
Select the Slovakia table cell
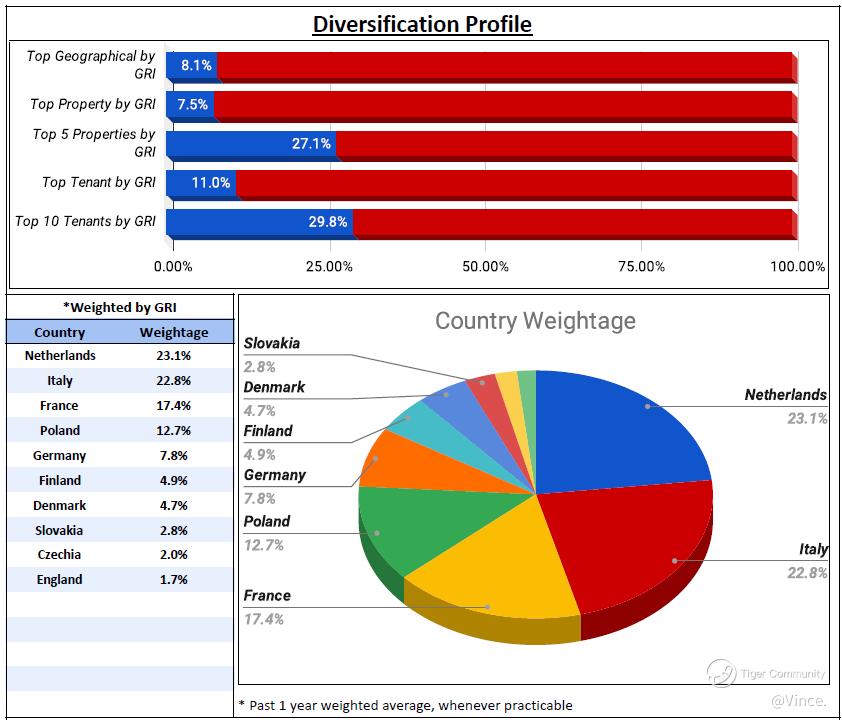pyautogui.click(x=59, y=530)
